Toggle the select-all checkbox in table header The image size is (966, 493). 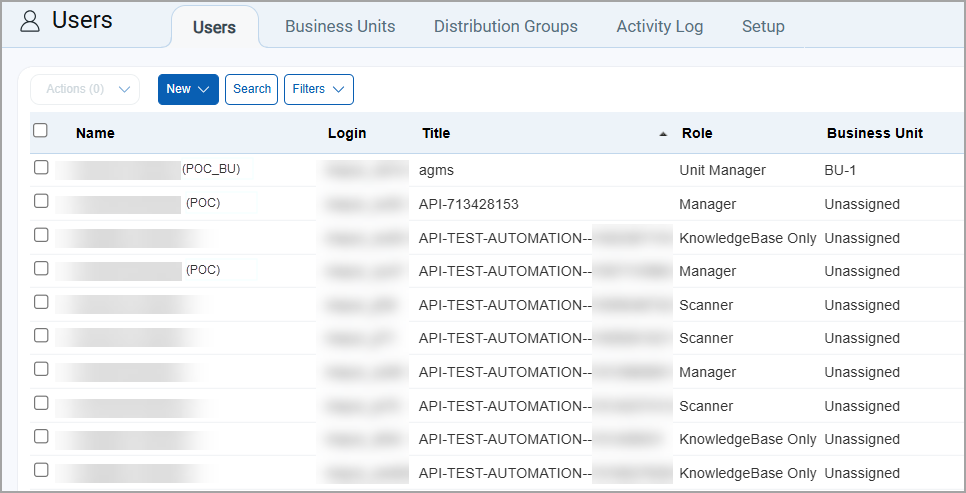41,130
